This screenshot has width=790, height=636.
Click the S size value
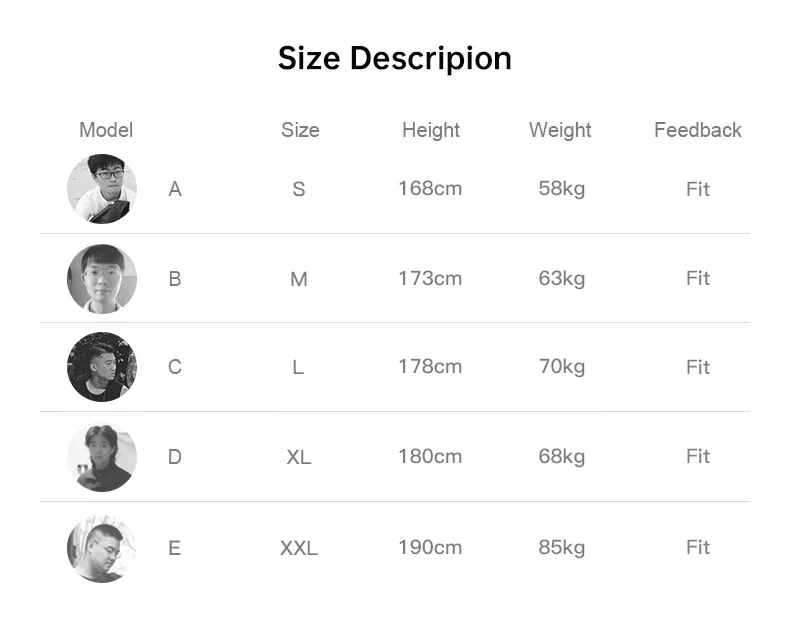299,189
